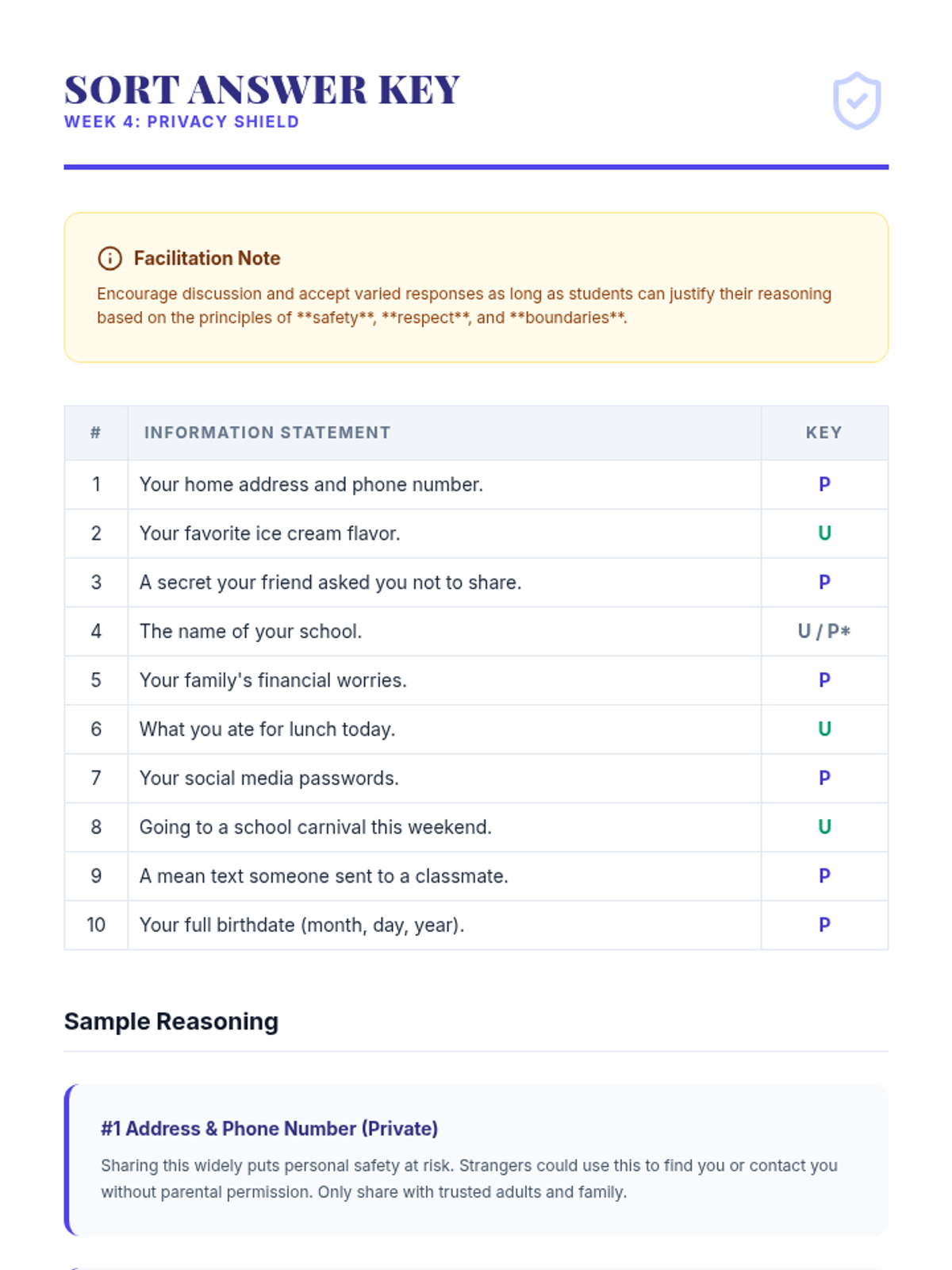Click the secret your friend shared statement

tap(330, 583)
